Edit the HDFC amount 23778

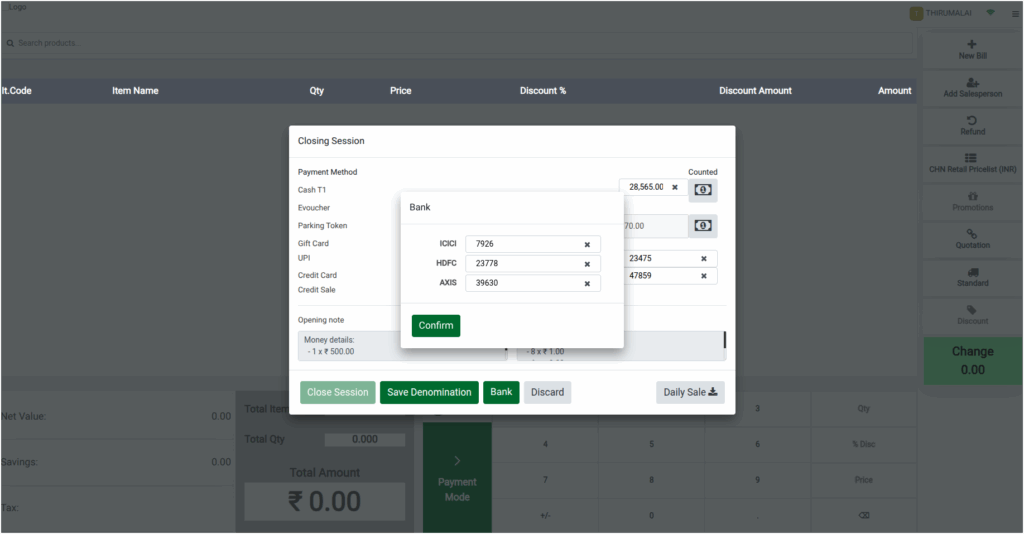pos(532,263)
